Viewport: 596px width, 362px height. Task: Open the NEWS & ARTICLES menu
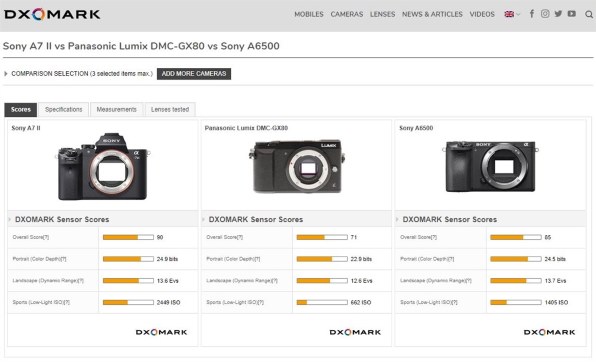pyautogui.click(x=432, y=14)
